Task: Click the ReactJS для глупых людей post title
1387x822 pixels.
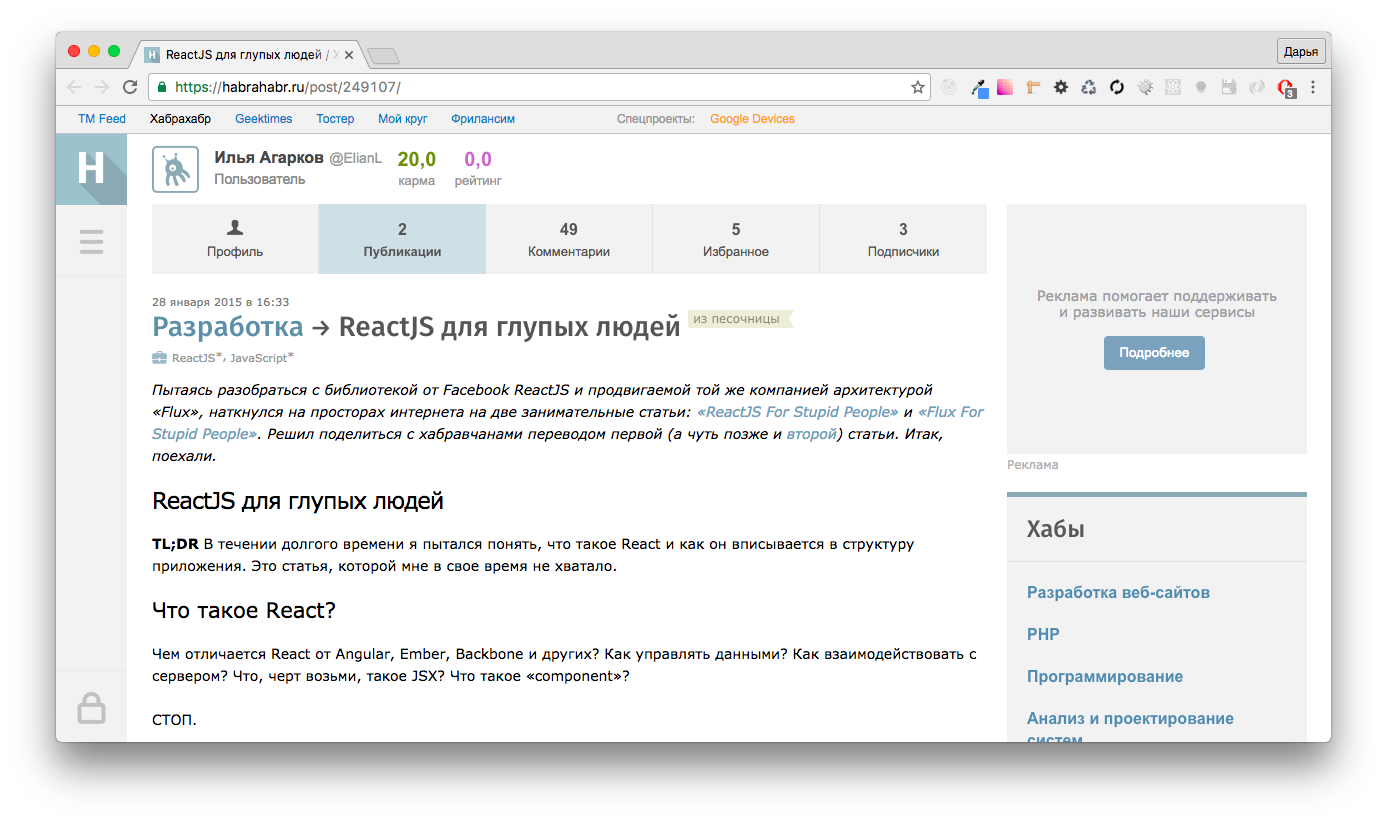Action: point(510,326)
